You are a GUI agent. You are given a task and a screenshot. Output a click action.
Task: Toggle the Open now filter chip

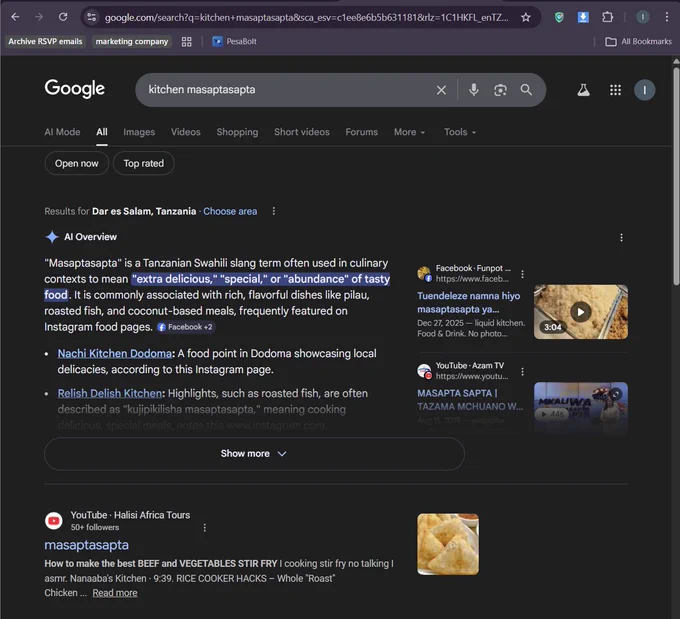point(77,164)
